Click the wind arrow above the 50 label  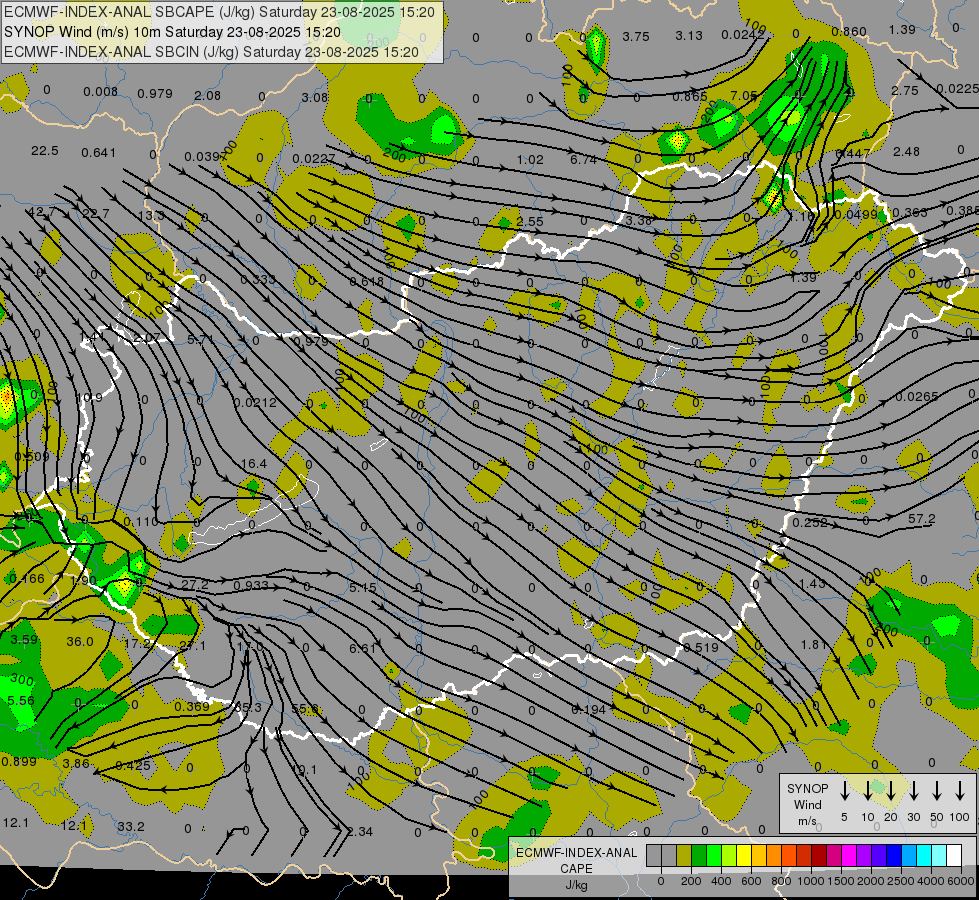coord(937,791)
